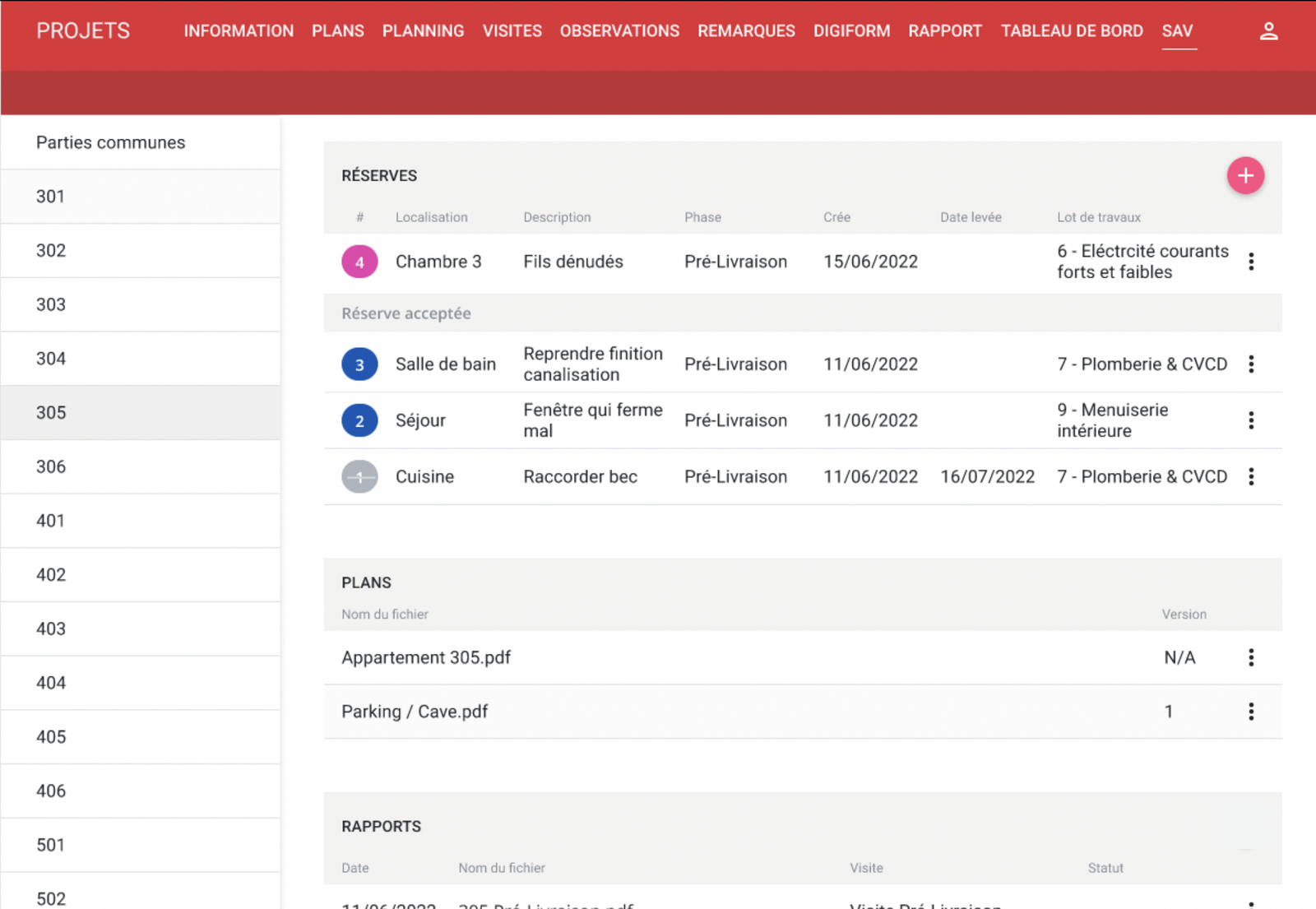
Task: Click the Réserve acceptée group label
Action: [x=406, y=313]
